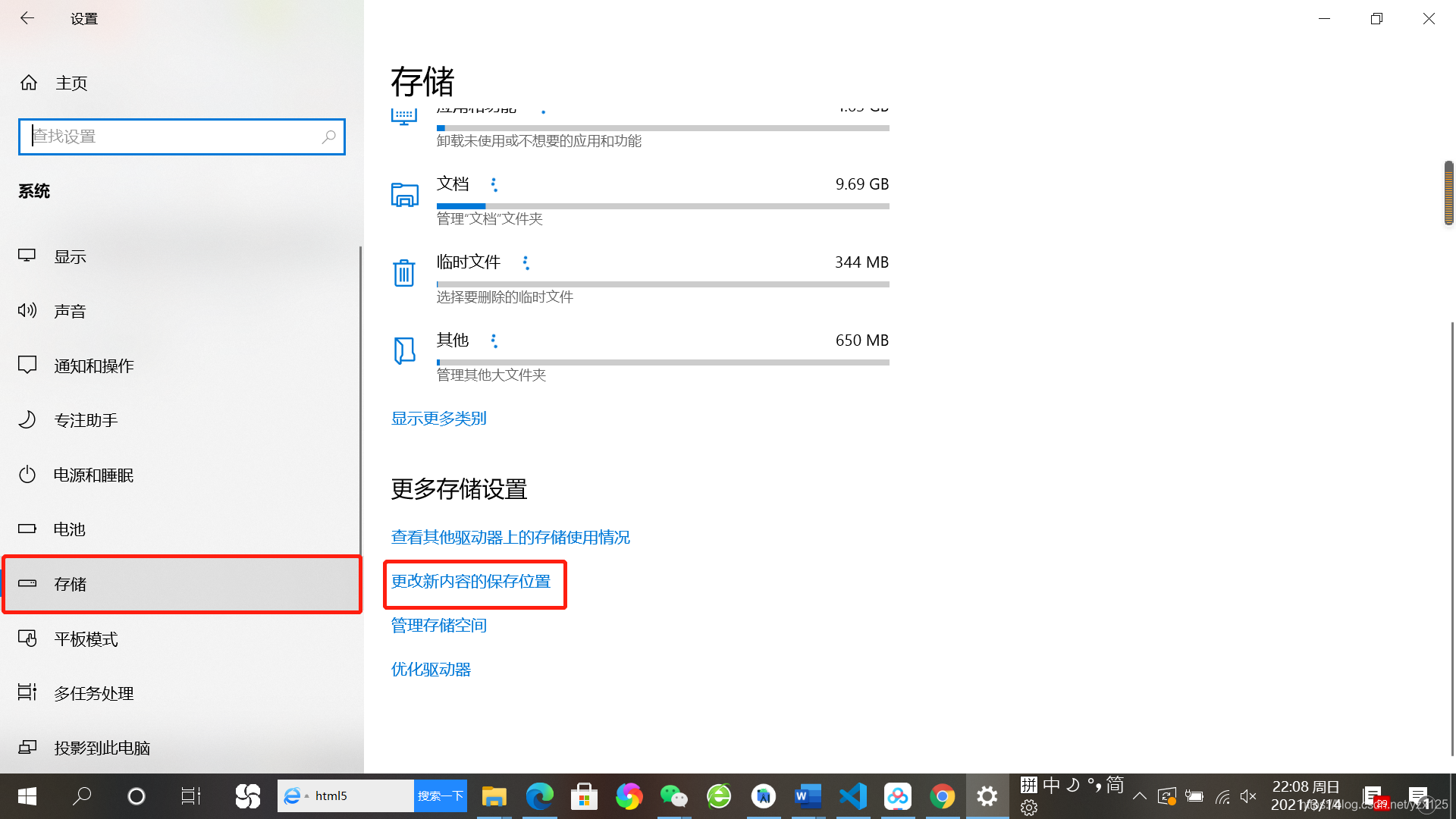Click the 650 MB size value
Image resolution: width=1456 pixels, height=819 pixels.
(x=862, y=340)
